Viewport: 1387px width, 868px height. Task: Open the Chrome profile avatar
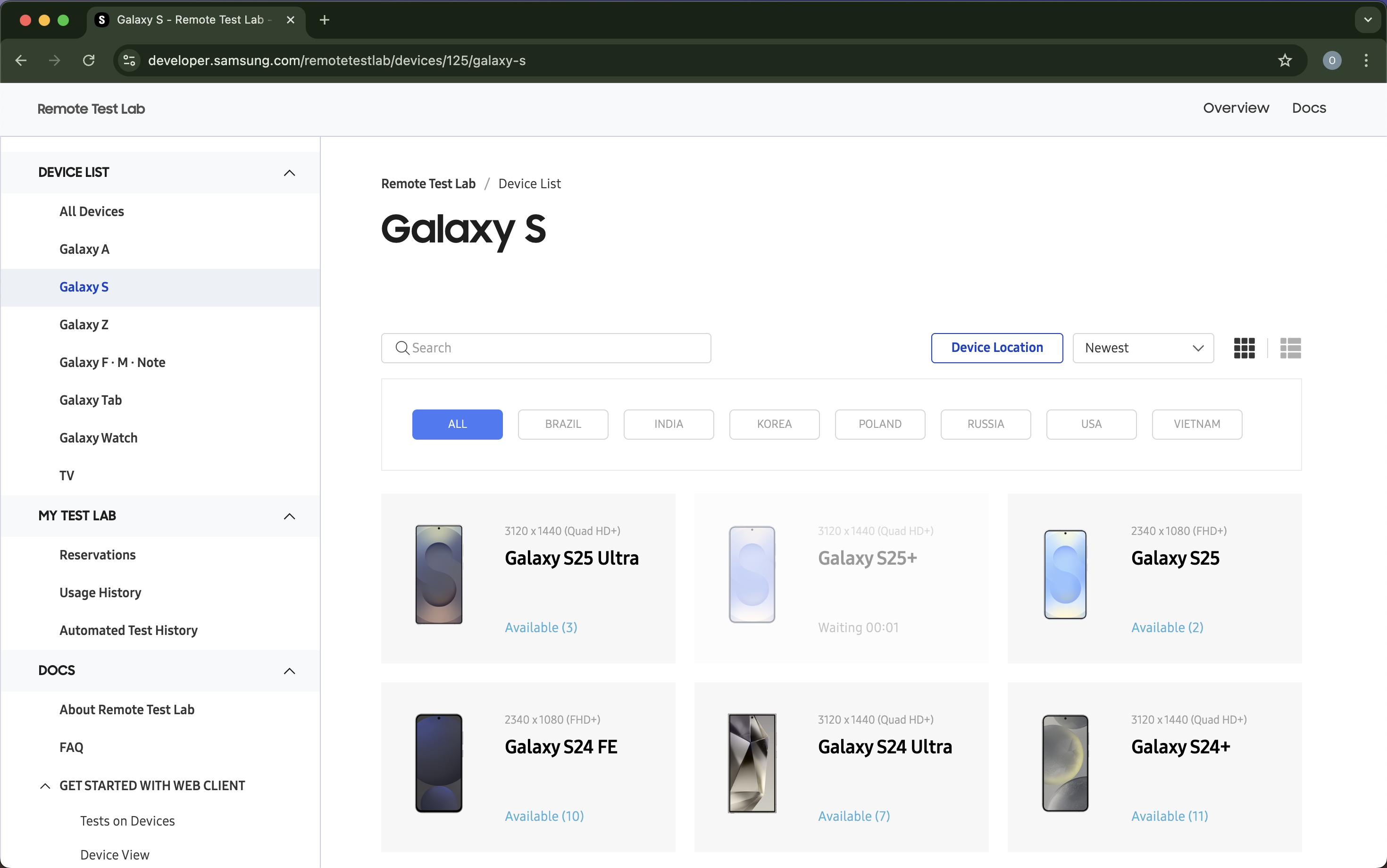point(1332,60)
